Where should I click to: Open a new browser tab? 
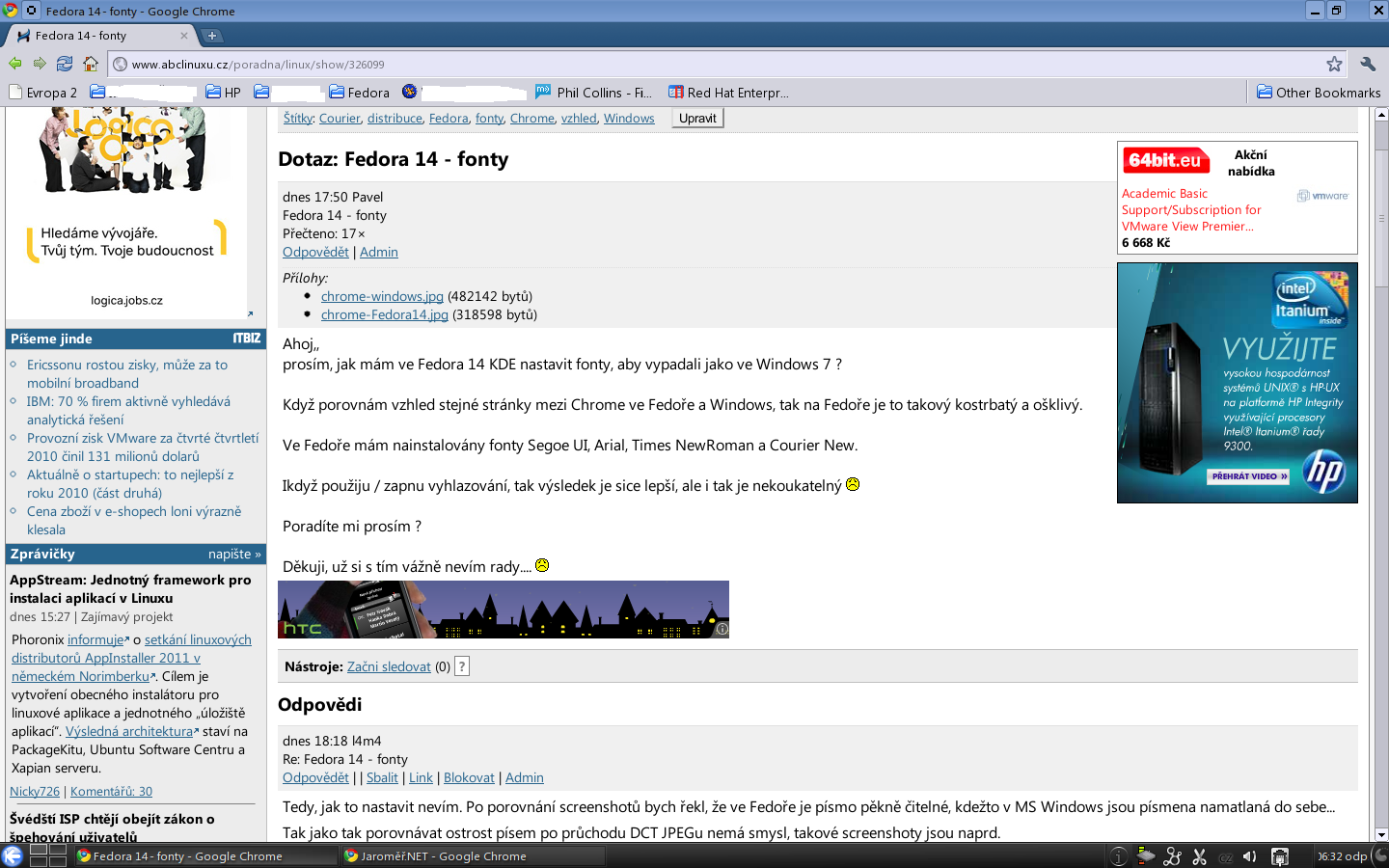click(x=212, y=36)
